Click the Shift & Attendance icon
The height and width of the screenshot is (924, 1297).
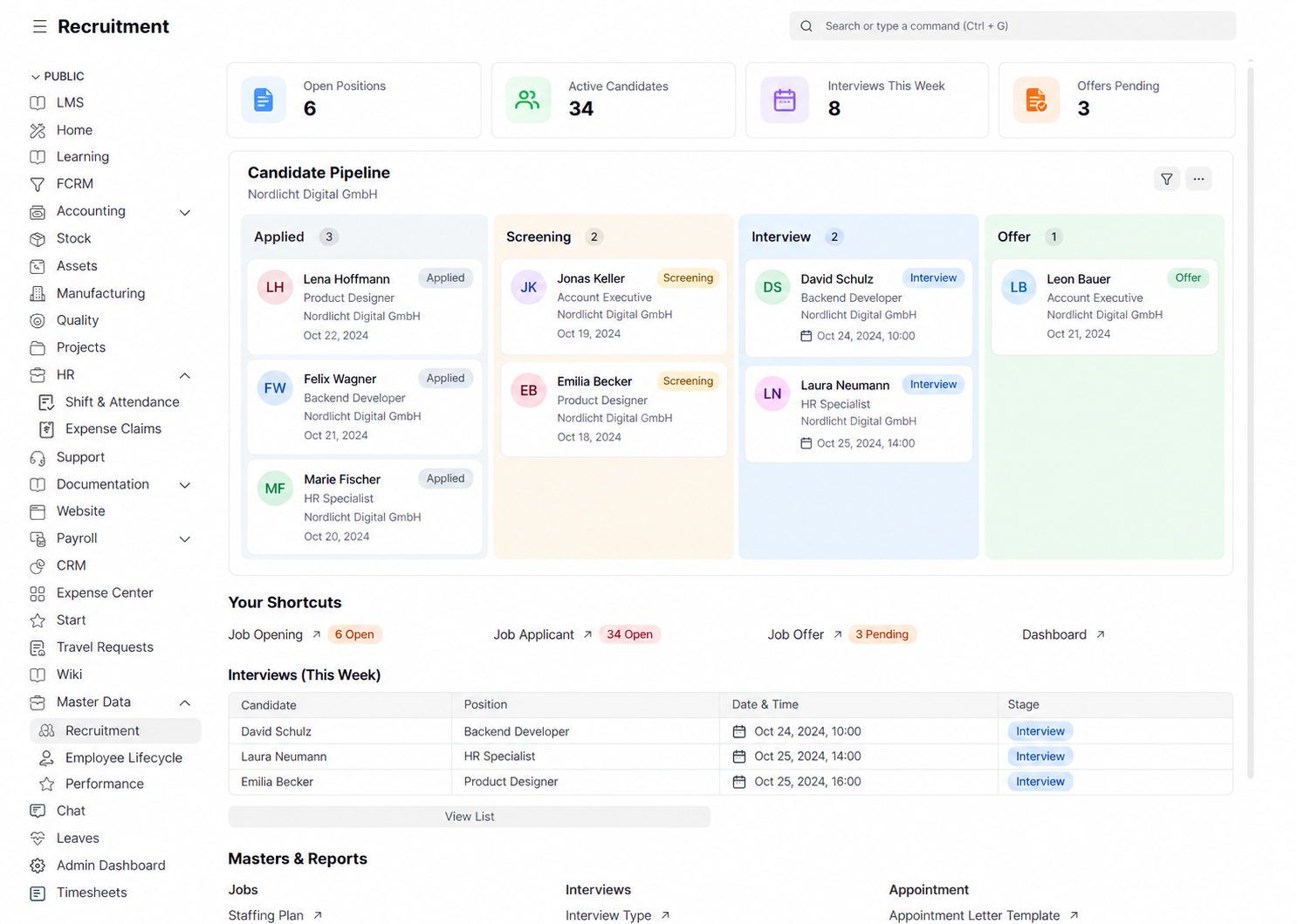(x=46, y=402)
